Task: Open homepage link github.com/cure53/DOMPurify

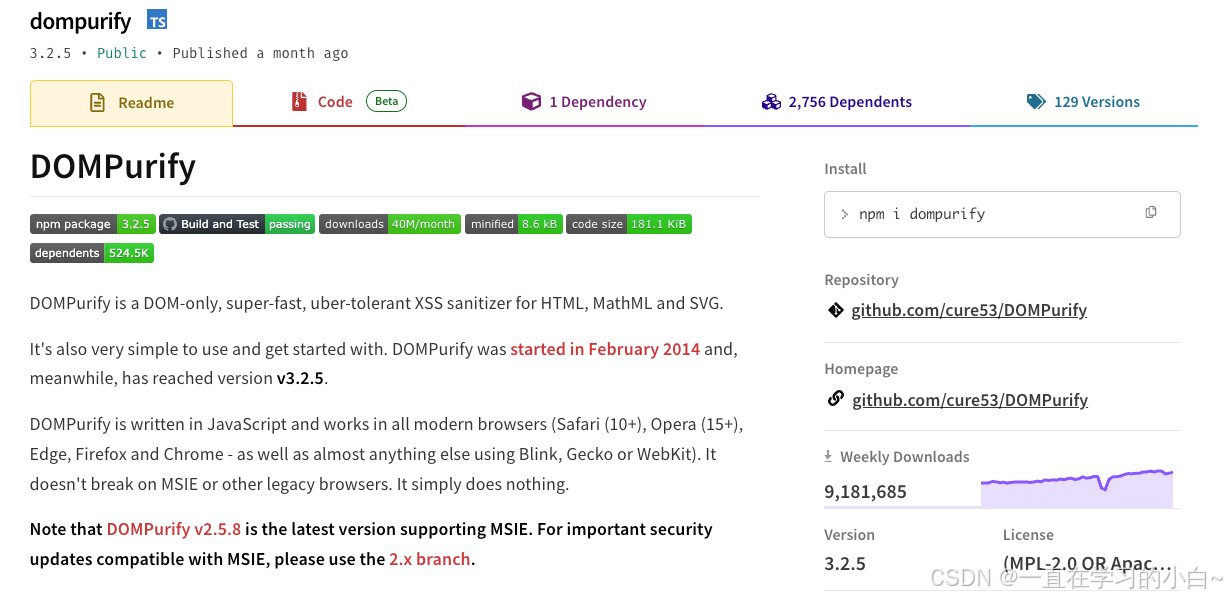Action: click(970, 400)
